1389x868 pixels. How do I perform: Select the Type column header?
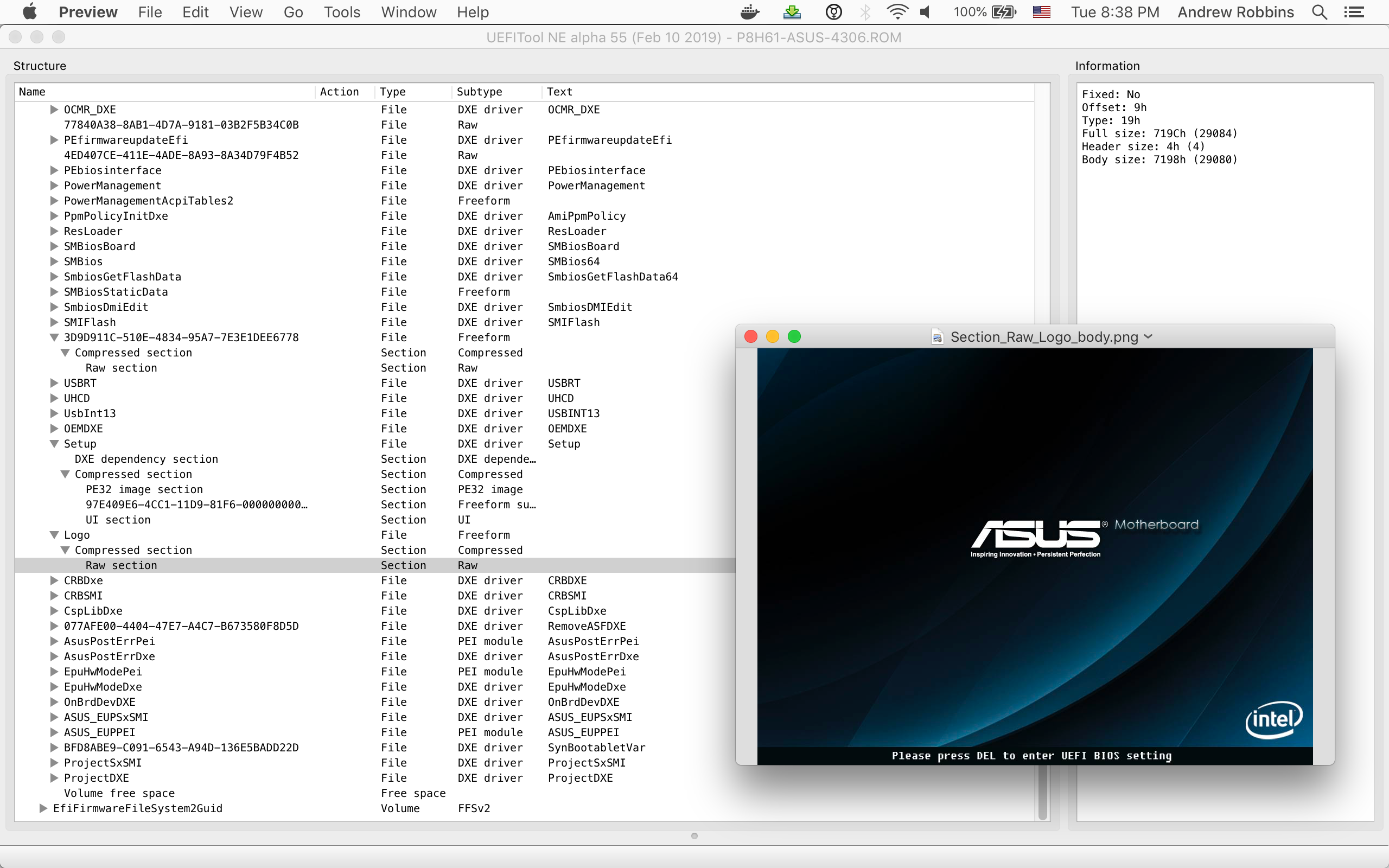pos(413,92)
